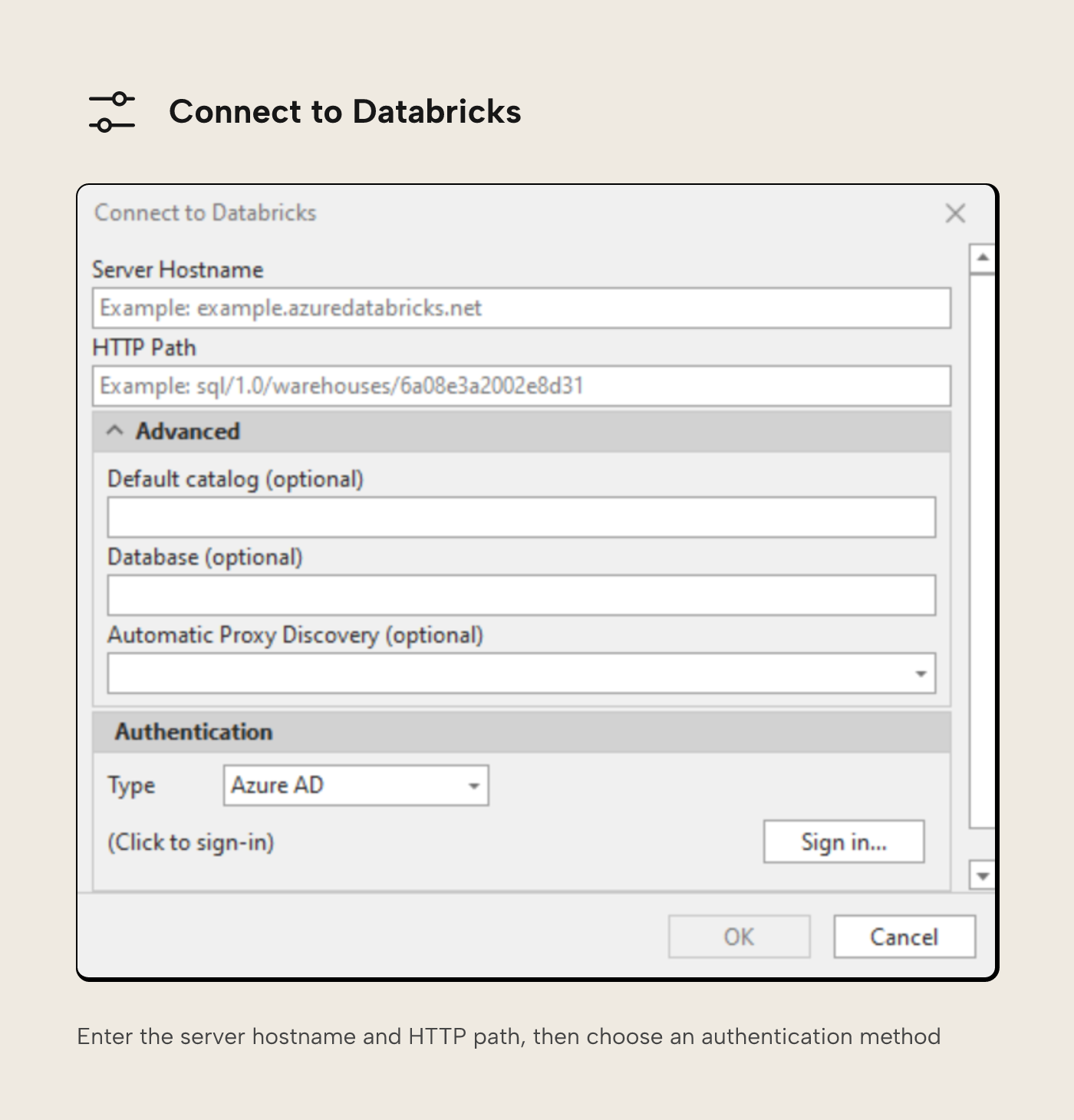Click the Sign in... button

click(844, 842)
